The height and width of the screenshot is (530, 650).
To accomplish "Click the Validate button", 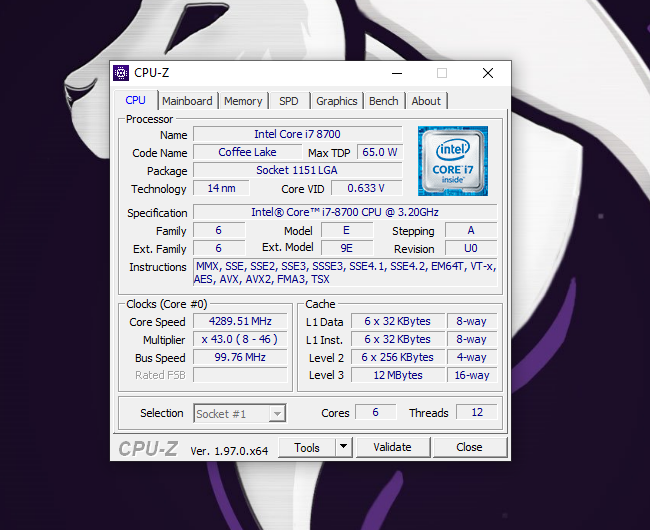I will coord(393,447).
